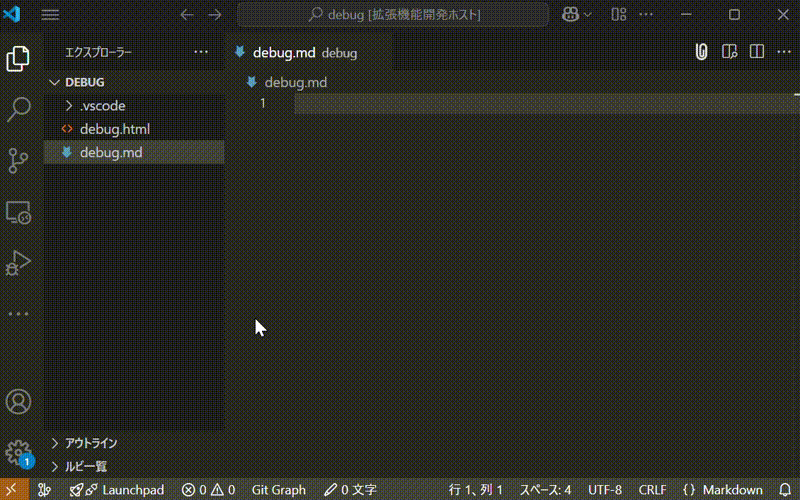Go forward with the right arrow
This screenshot has height=500, width=800.
(215, 15)
